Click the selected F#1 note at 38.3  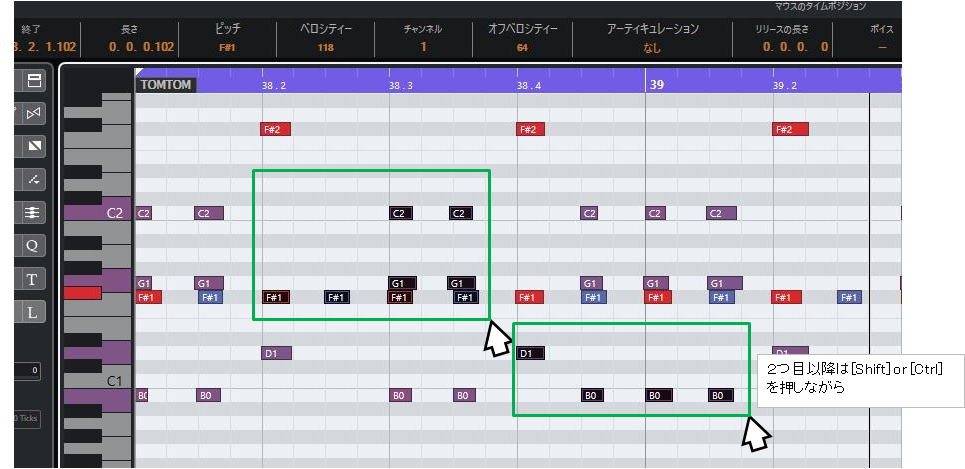point(401,298)
